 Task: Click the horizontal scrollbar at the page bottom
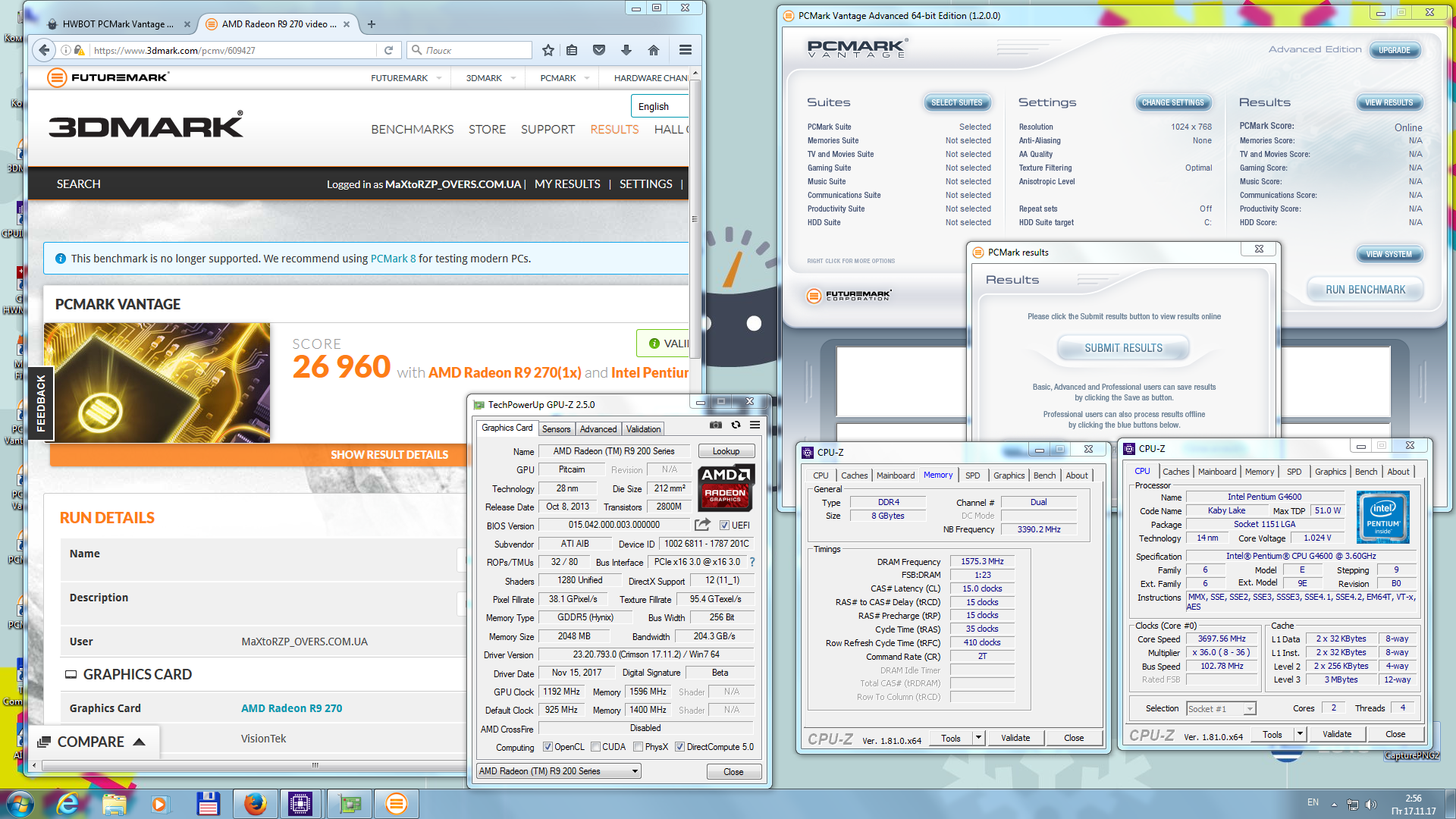click(315, 765)
